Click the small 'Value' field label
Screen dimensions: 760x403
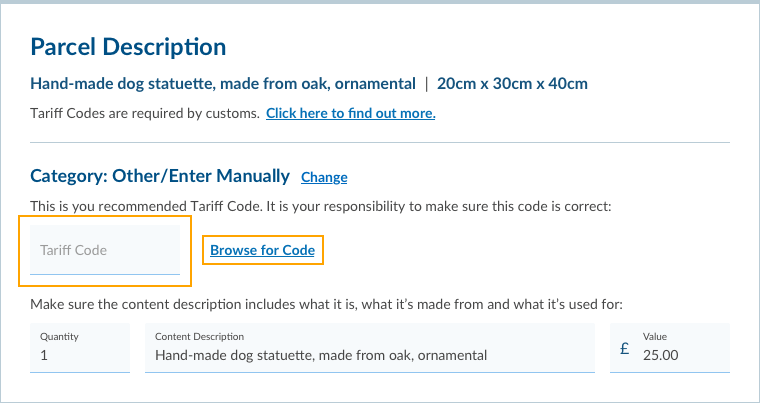(655, 337)
